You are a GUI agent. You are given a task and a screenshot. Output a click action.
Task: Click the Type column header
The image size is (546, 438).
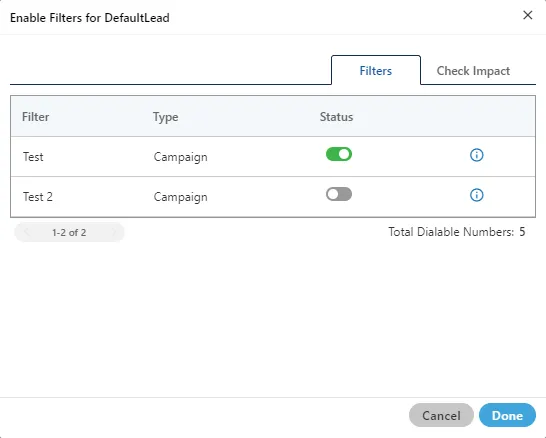pos(165,117)
